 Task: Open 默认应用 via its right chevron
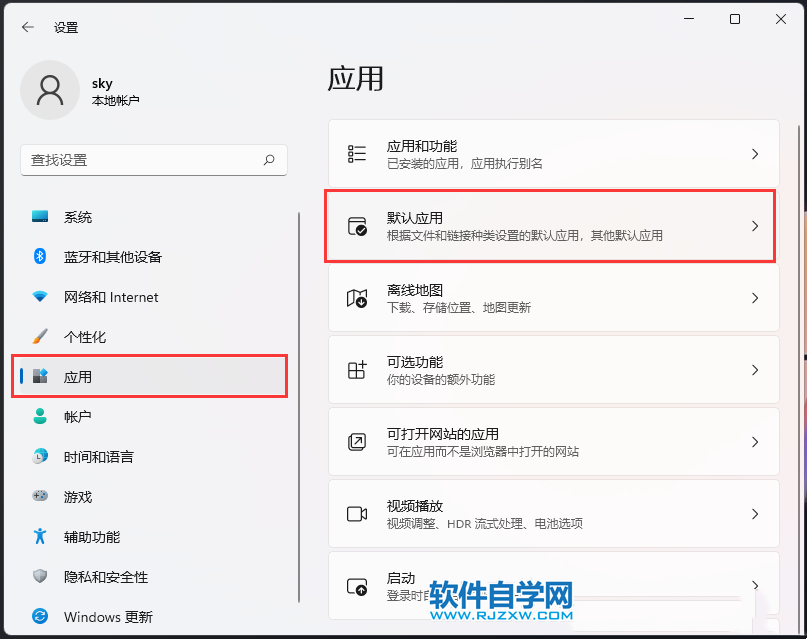(755, 226)
